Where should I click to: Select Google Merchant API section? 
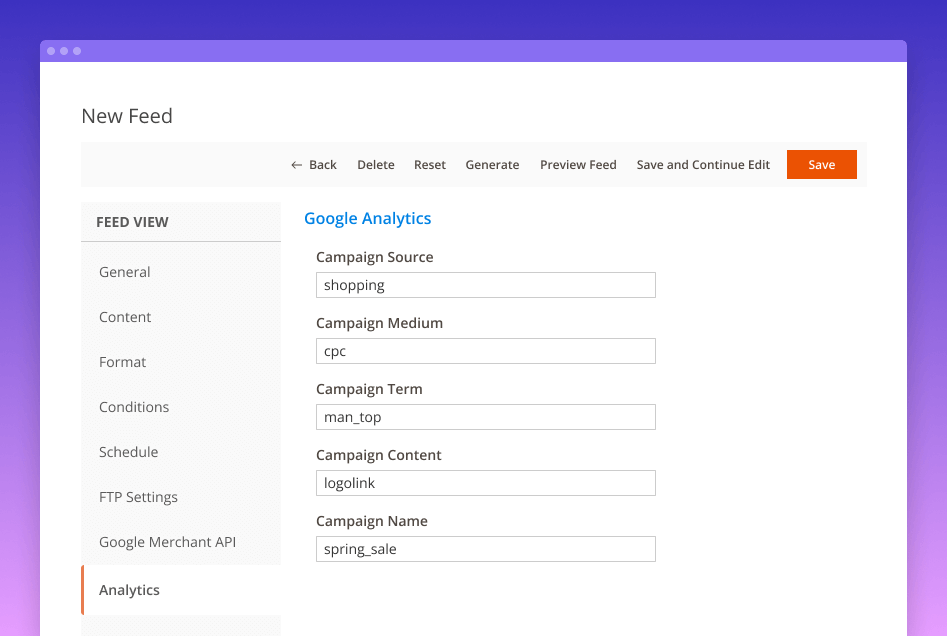(x=167, y=542)
